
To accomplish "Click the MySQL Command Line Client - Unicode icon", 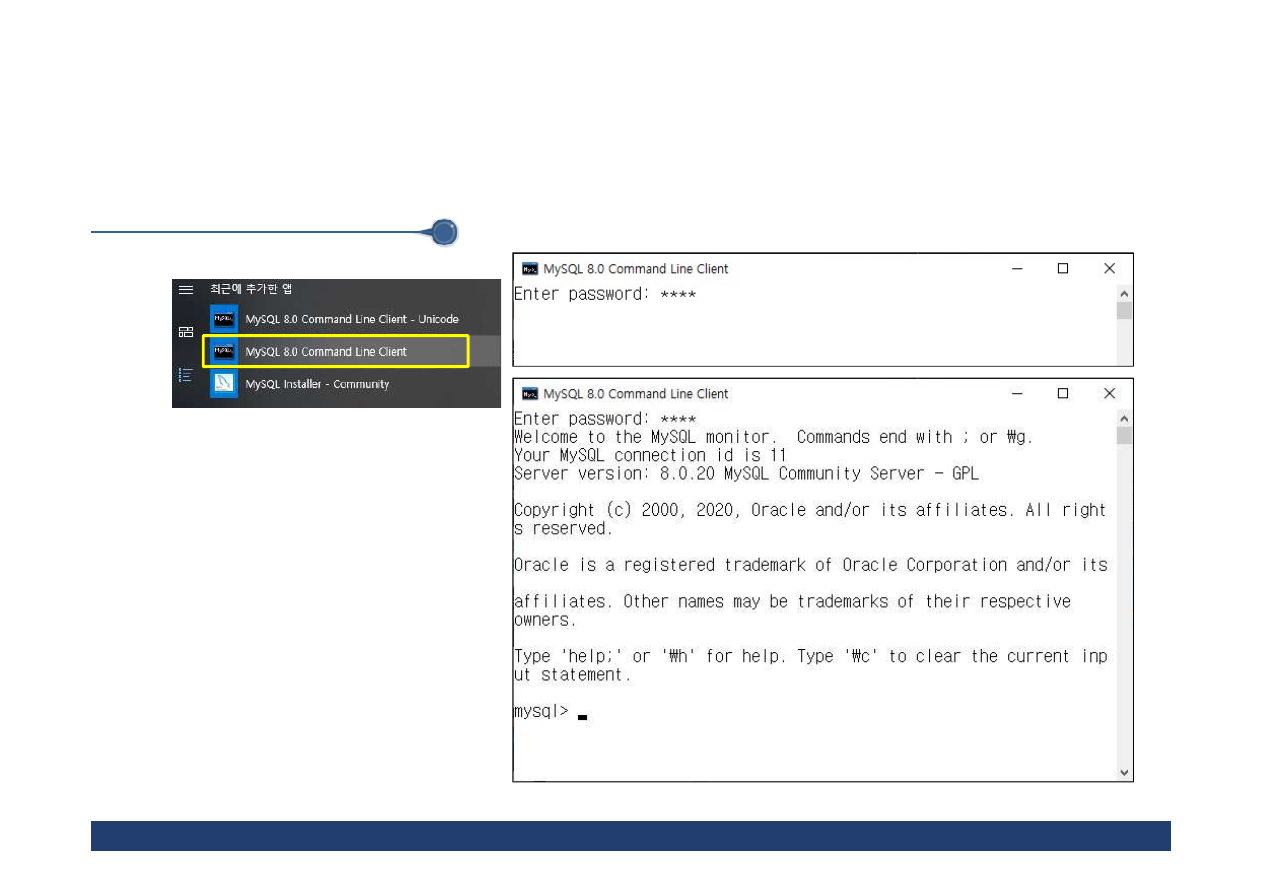I will coord(224,319).
